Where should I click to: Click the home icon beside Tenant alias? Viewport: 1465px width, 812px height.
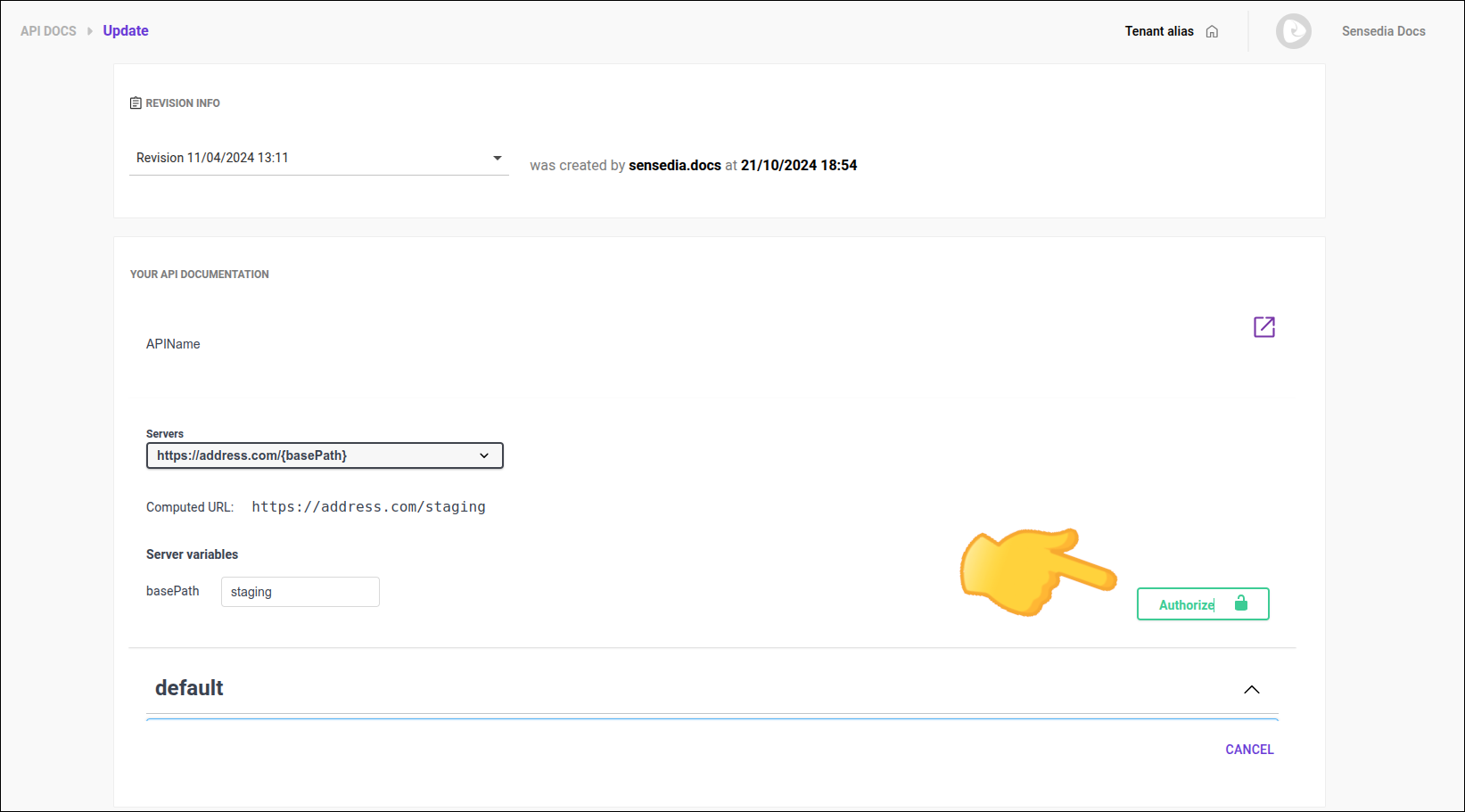[x=1212, y=30]
